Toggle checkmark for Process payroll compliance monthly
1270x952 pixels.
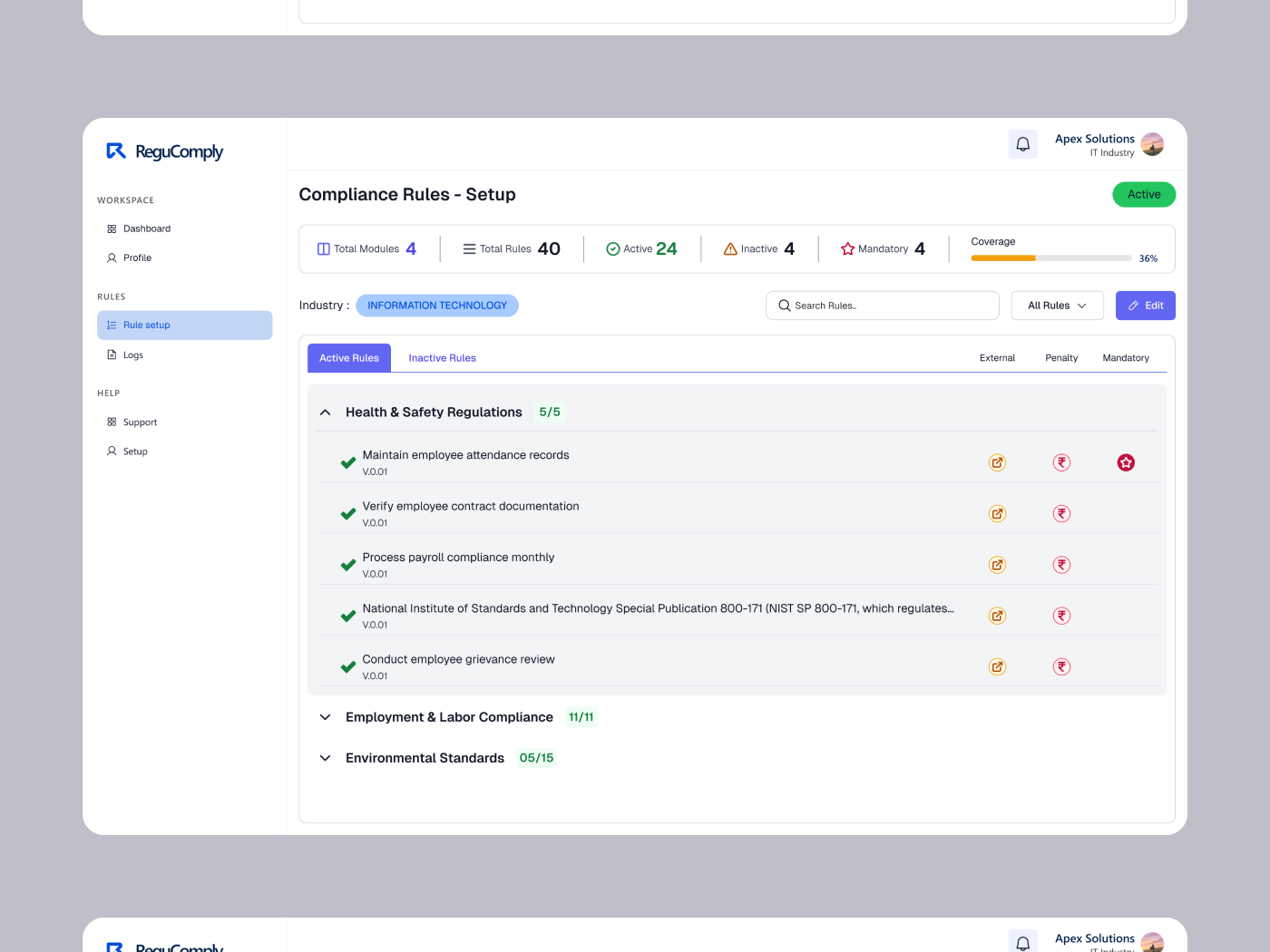pyautogui.click(x=347, y=565)
